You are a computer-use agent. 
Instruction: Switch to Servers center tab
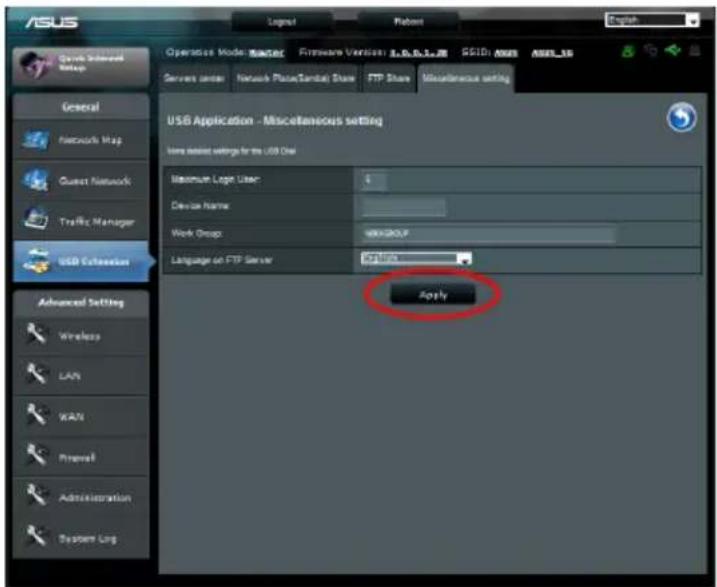point(194,78)
